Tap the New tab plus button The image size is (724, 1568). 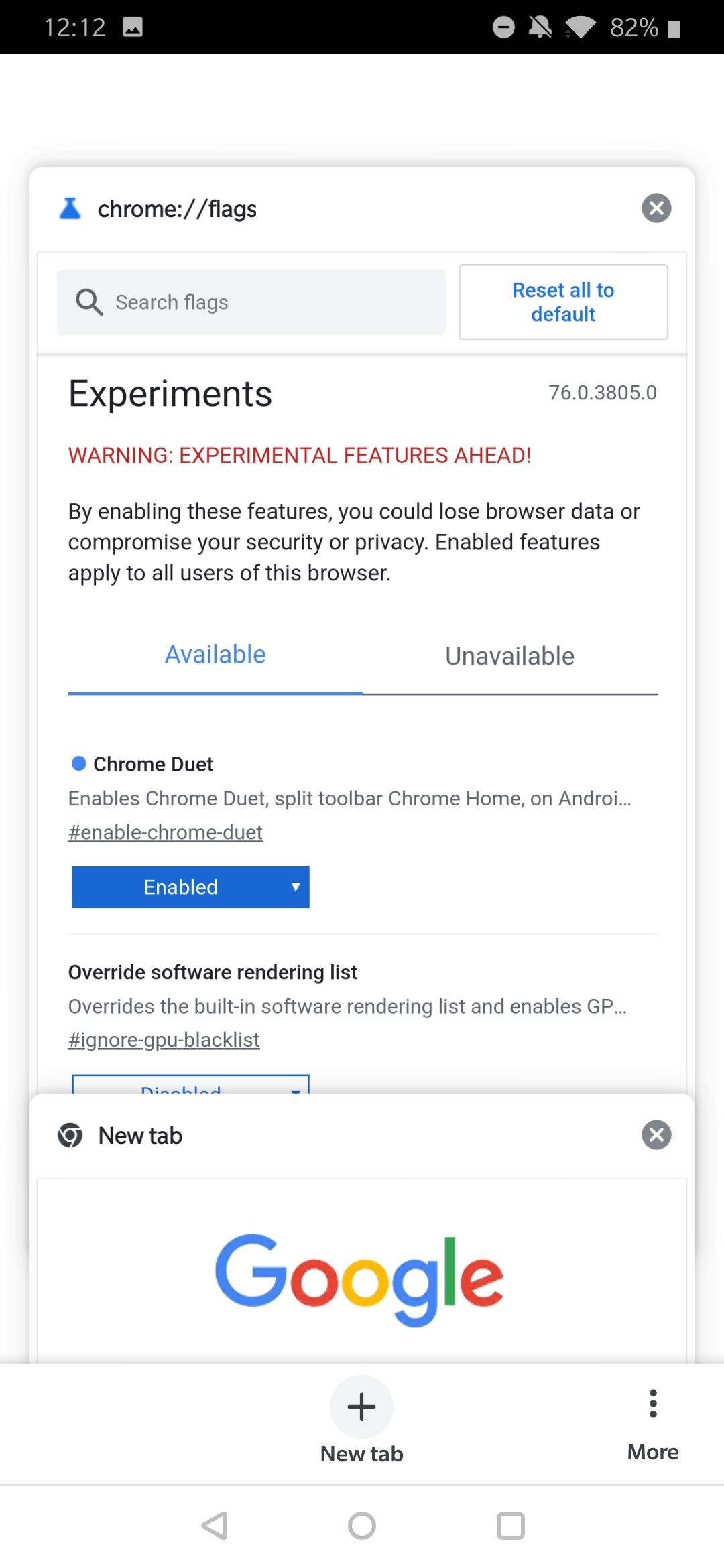361,1407
